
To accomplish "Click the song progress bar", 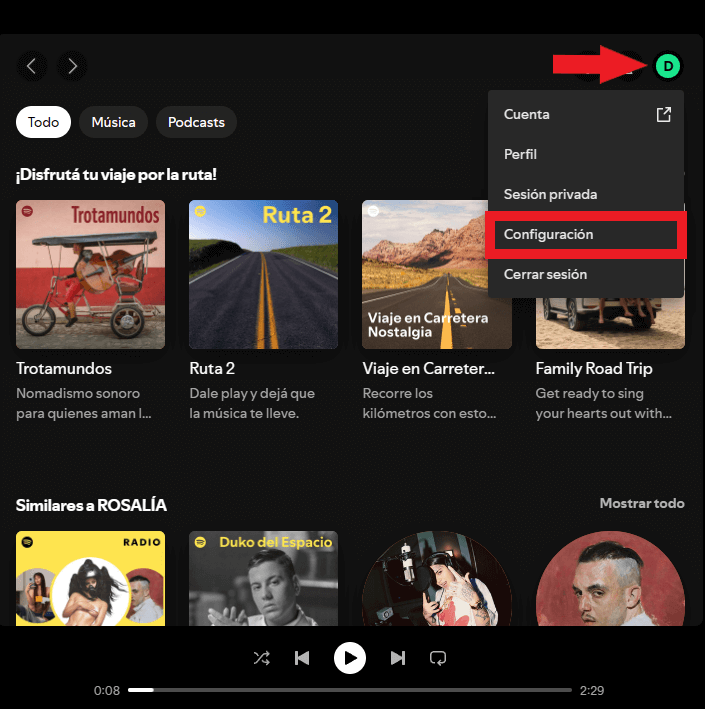I will (x=350, y=690).
